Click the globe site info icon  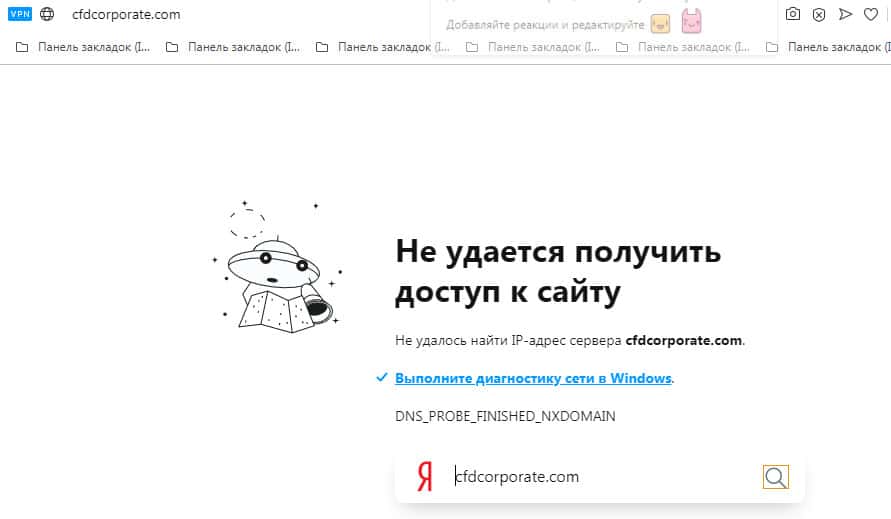[47, 15]
